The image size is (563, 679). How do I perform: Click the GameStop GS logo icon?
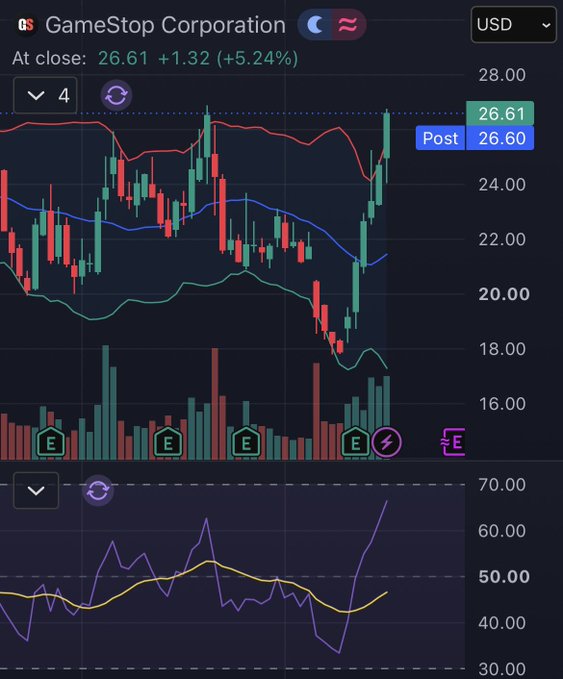point(26,25)
